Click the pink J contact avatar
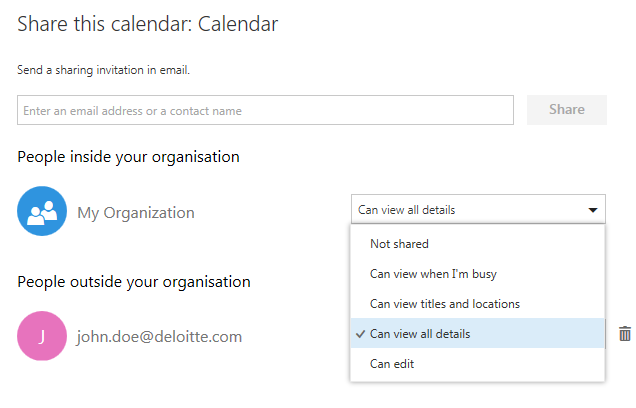This screenshot has height=408, width=636. click(x=42, y=336)
